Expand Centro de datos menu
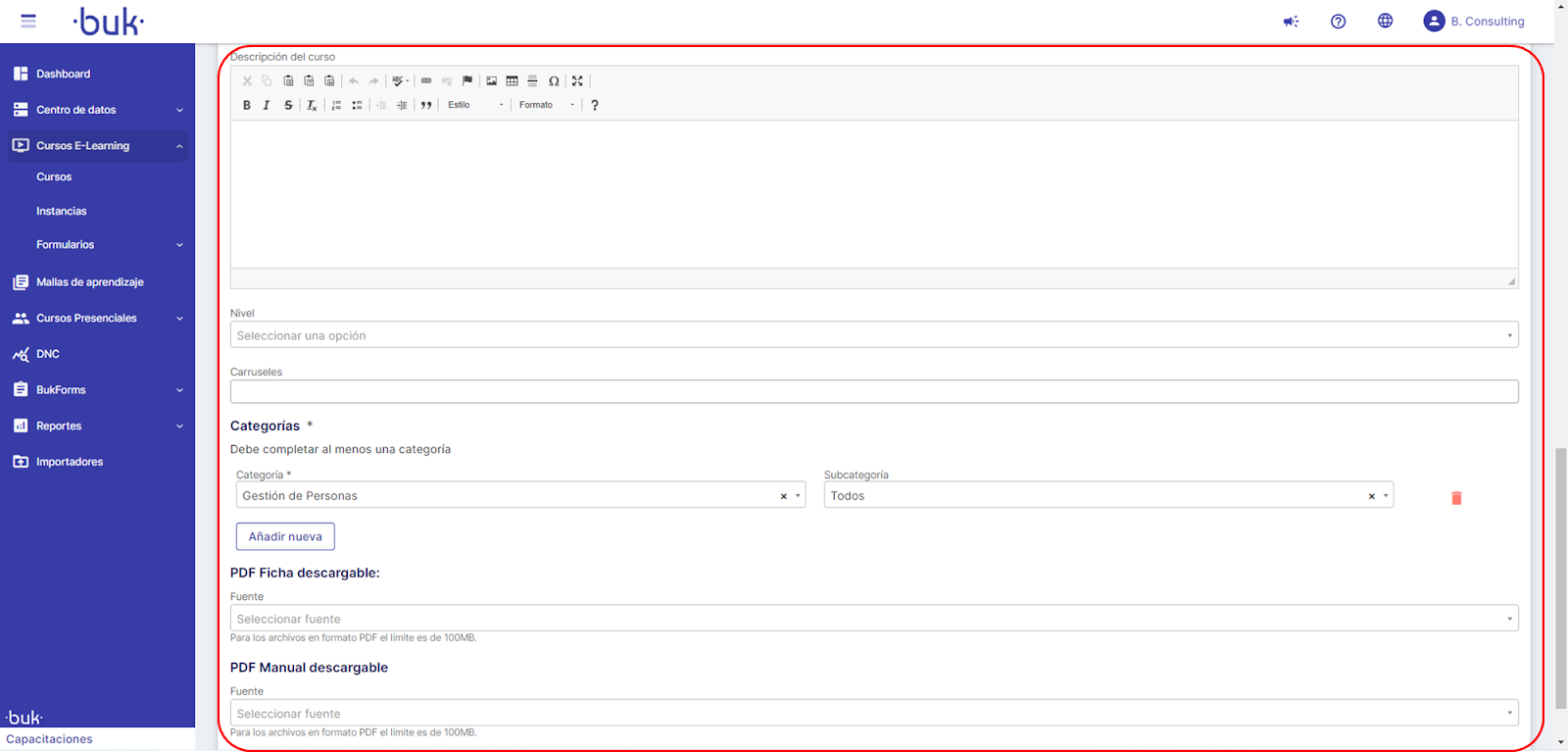The image size is (1568, 752). (x=97, y=110)
